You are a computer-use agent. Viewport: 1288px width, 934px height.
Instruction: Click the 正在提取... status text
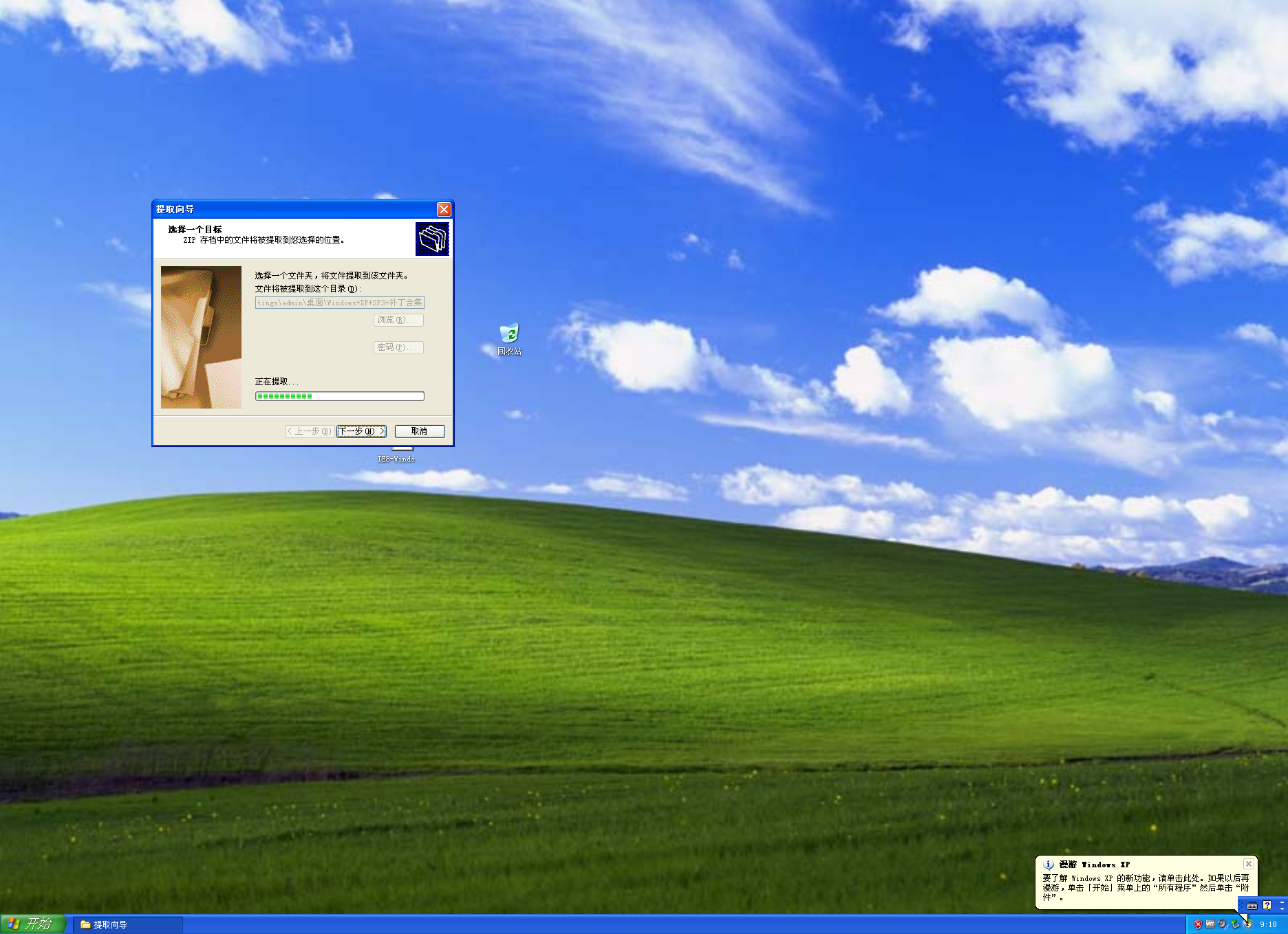(x=277, y=382)
